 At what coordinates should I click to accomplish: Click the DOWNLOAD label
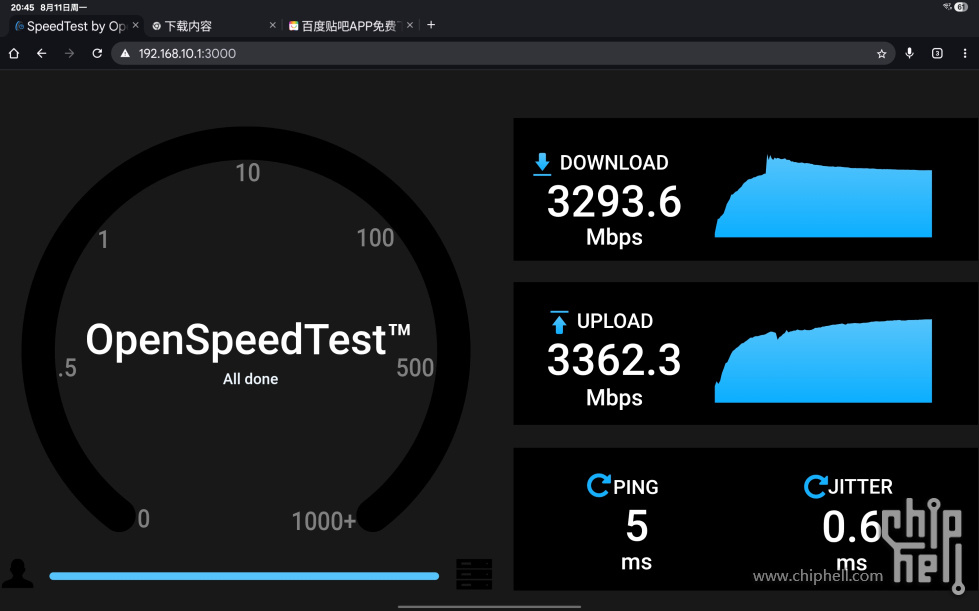pyautogui.click(x=614, y=163)
